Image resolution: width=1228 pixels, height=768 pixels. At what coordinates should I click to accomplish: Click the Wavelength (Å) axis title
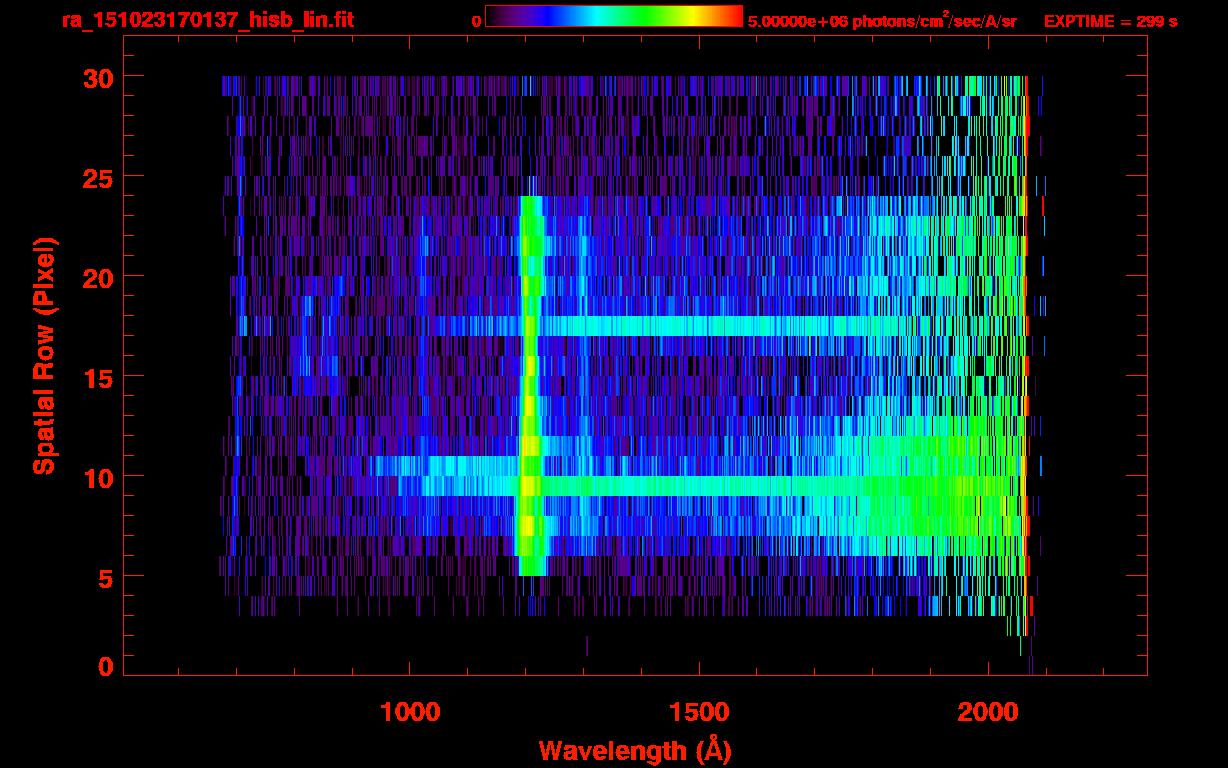point(634,750)
